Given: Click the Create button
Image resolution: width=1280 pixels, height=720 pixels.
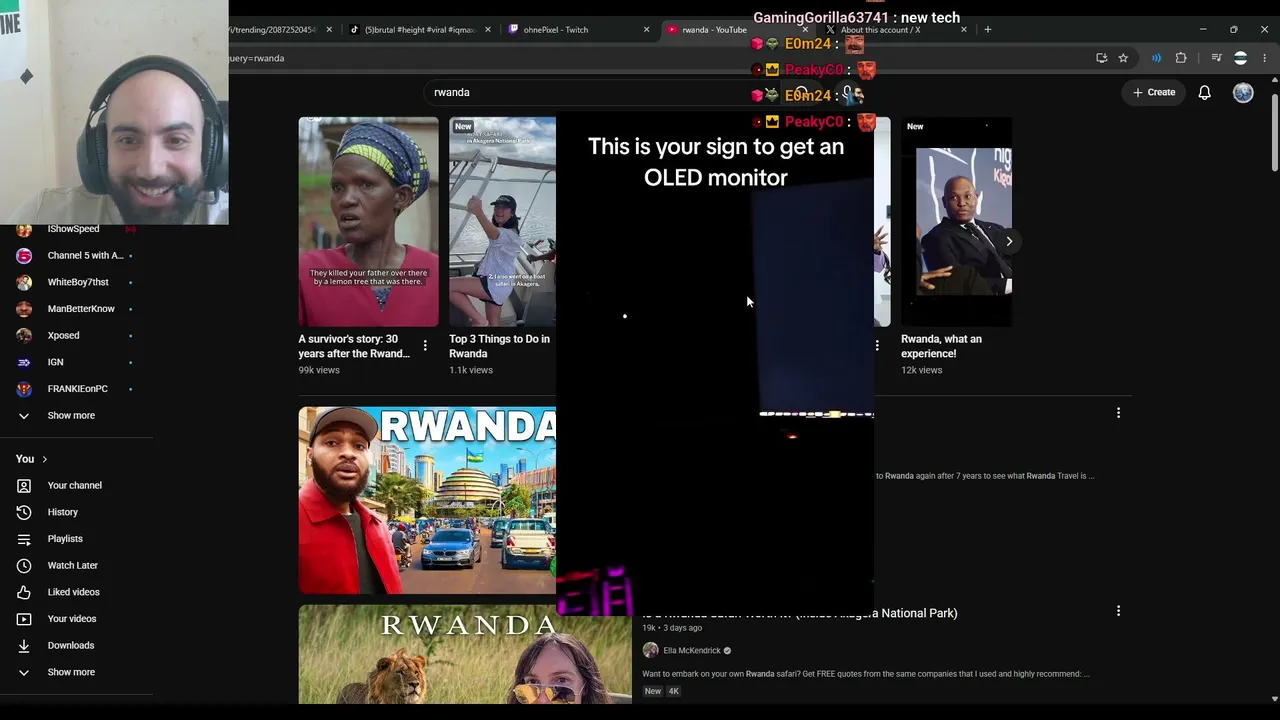Looking at the screenshot, I should point(1154,92).
